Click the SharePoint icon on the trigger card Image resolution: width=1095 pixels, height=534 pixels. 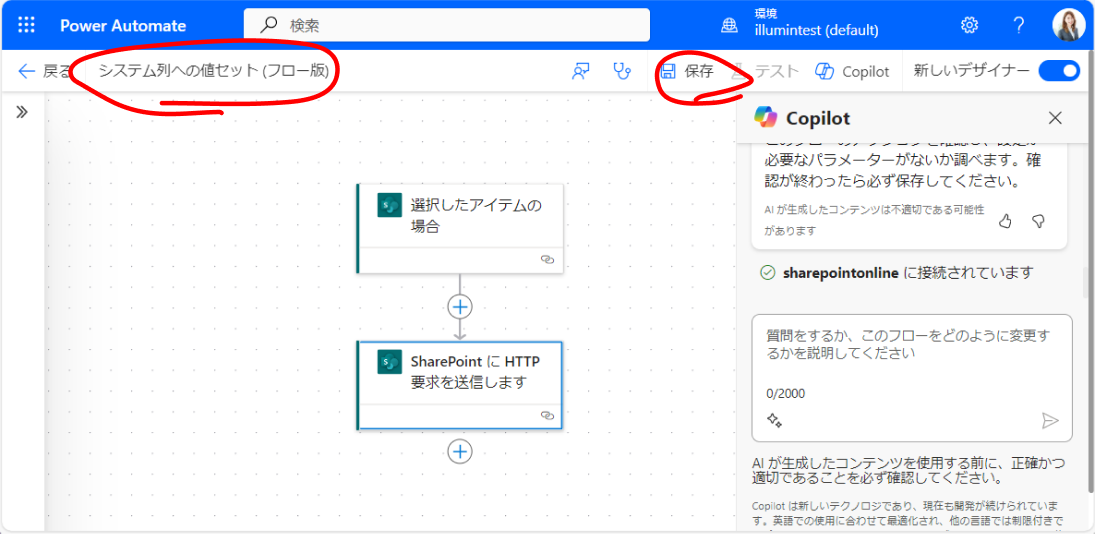(x=389, y=206)
